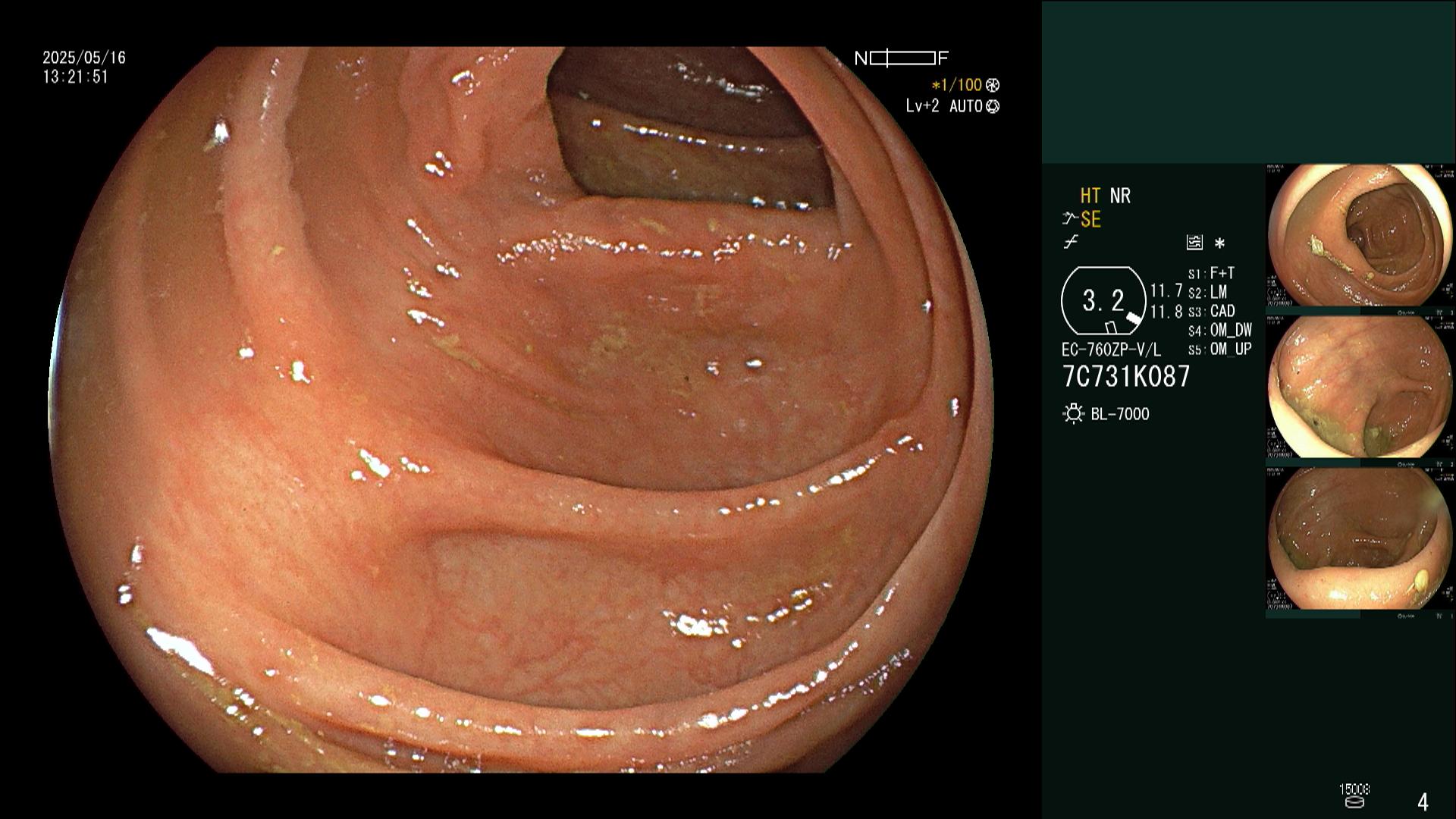Click the S2: LM switch assignment
This screenshot has height=819, width=1456.
(1207, 292)
